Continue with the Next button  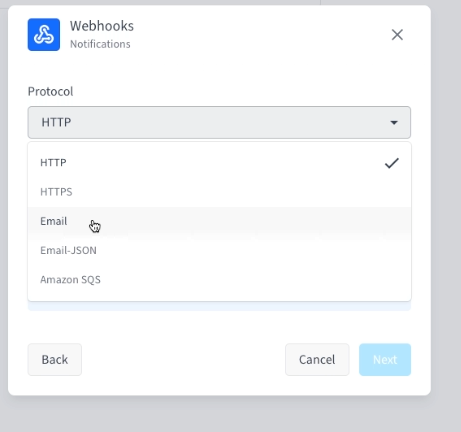pyautogui.click(x=385, y=359)
